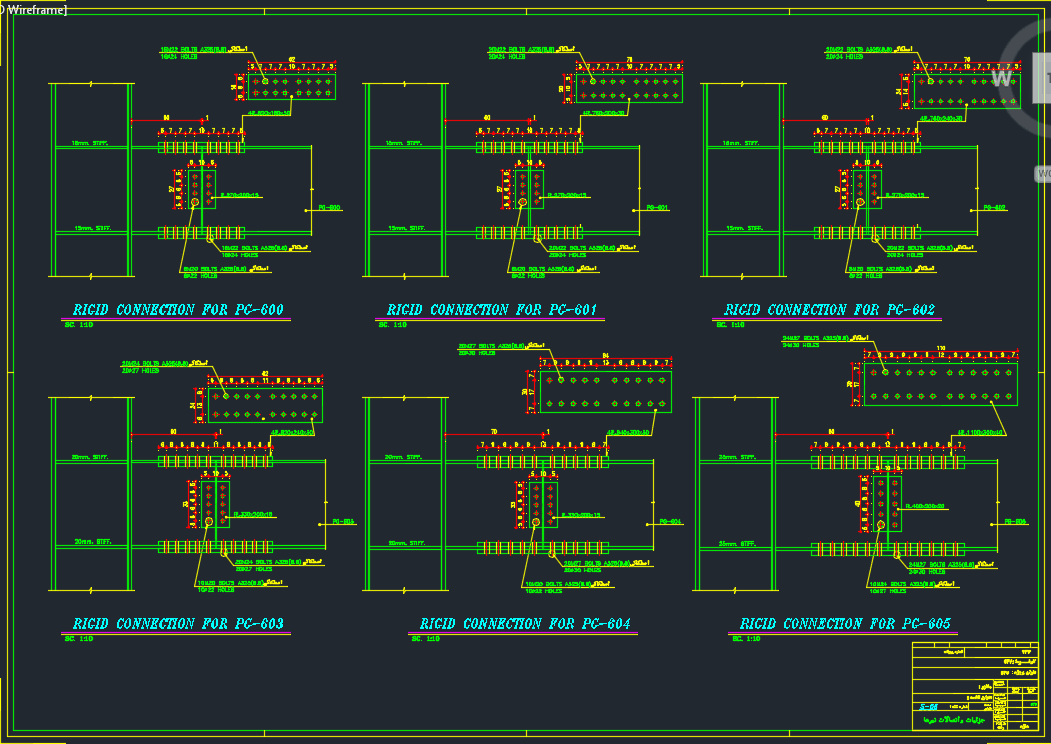Click the lower stiffener label in PC-604 detail
This screenshot has width=1051, height=744.
(x=404, y=544)
